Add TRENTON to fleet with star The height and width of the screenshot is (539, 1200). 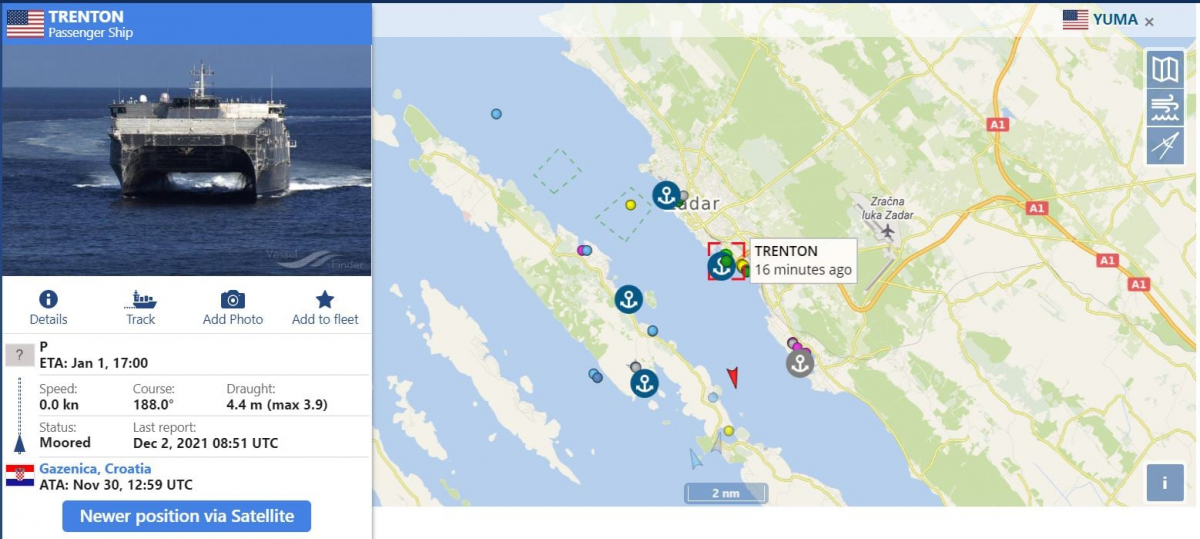[325, 300]
